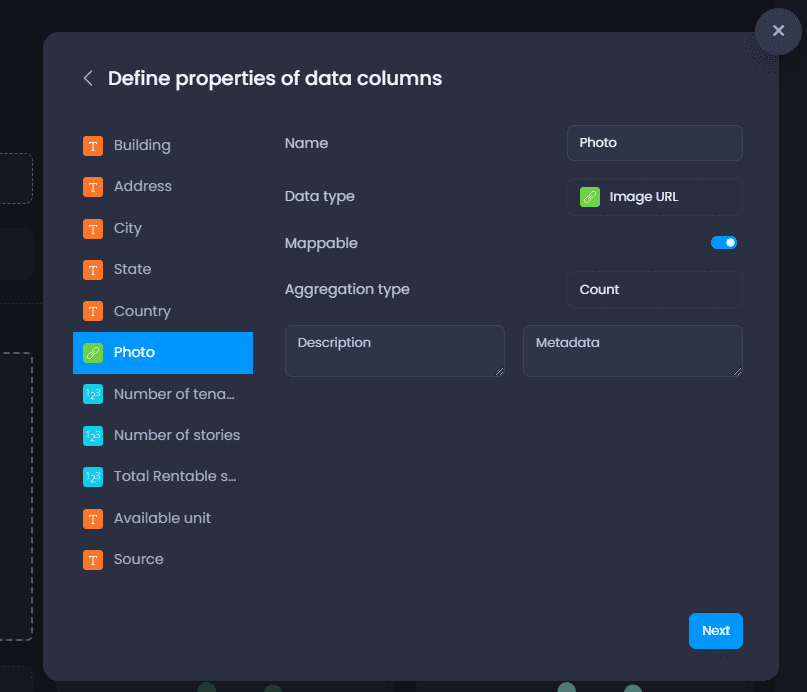Click the text type icon beside Available unit
807x692 pixels.
(x=93, y=519)
